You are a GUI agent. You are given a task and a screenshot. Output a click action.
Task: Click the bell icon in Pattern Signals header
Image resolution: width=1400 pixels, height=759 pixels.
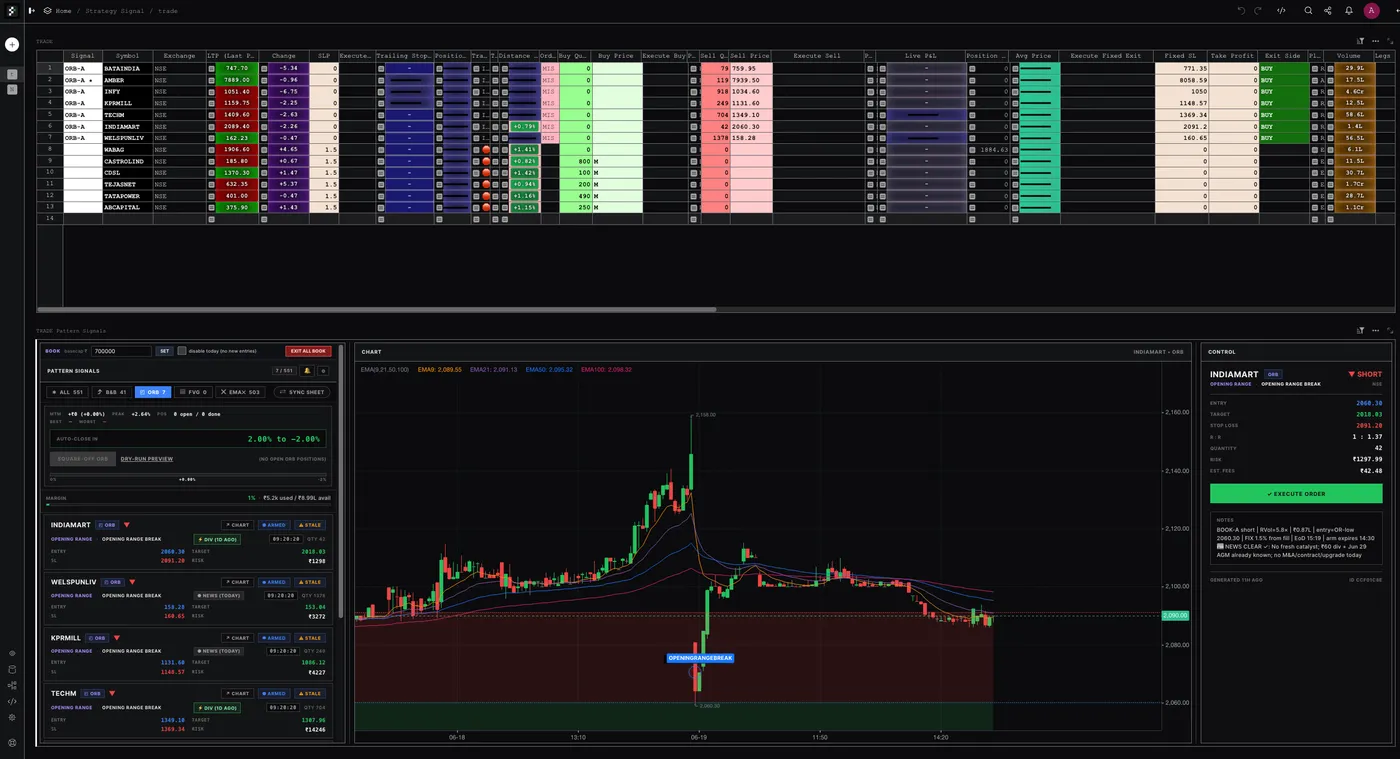[x=307, y=371]
